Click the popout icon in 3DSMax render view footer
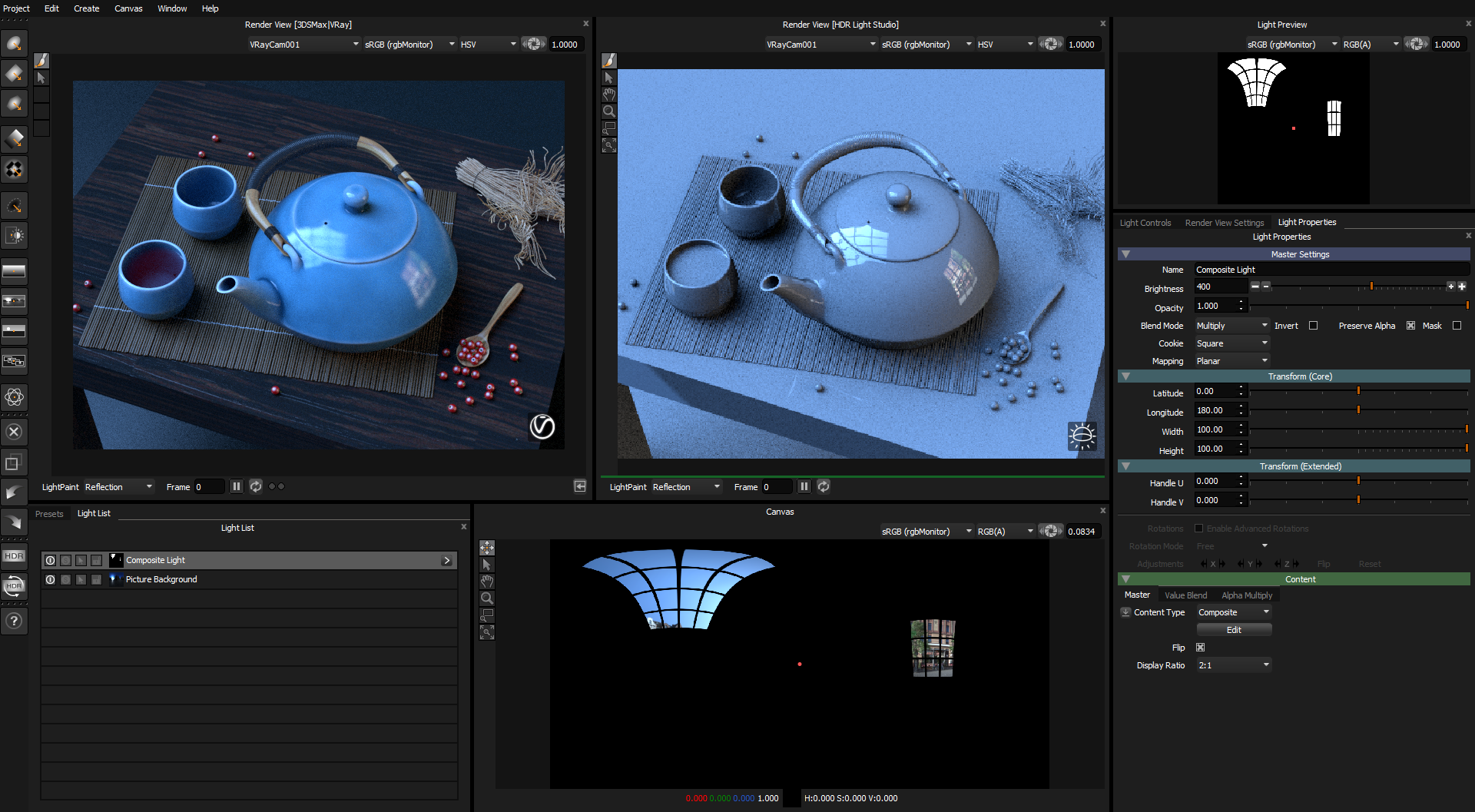 (580, 486)
